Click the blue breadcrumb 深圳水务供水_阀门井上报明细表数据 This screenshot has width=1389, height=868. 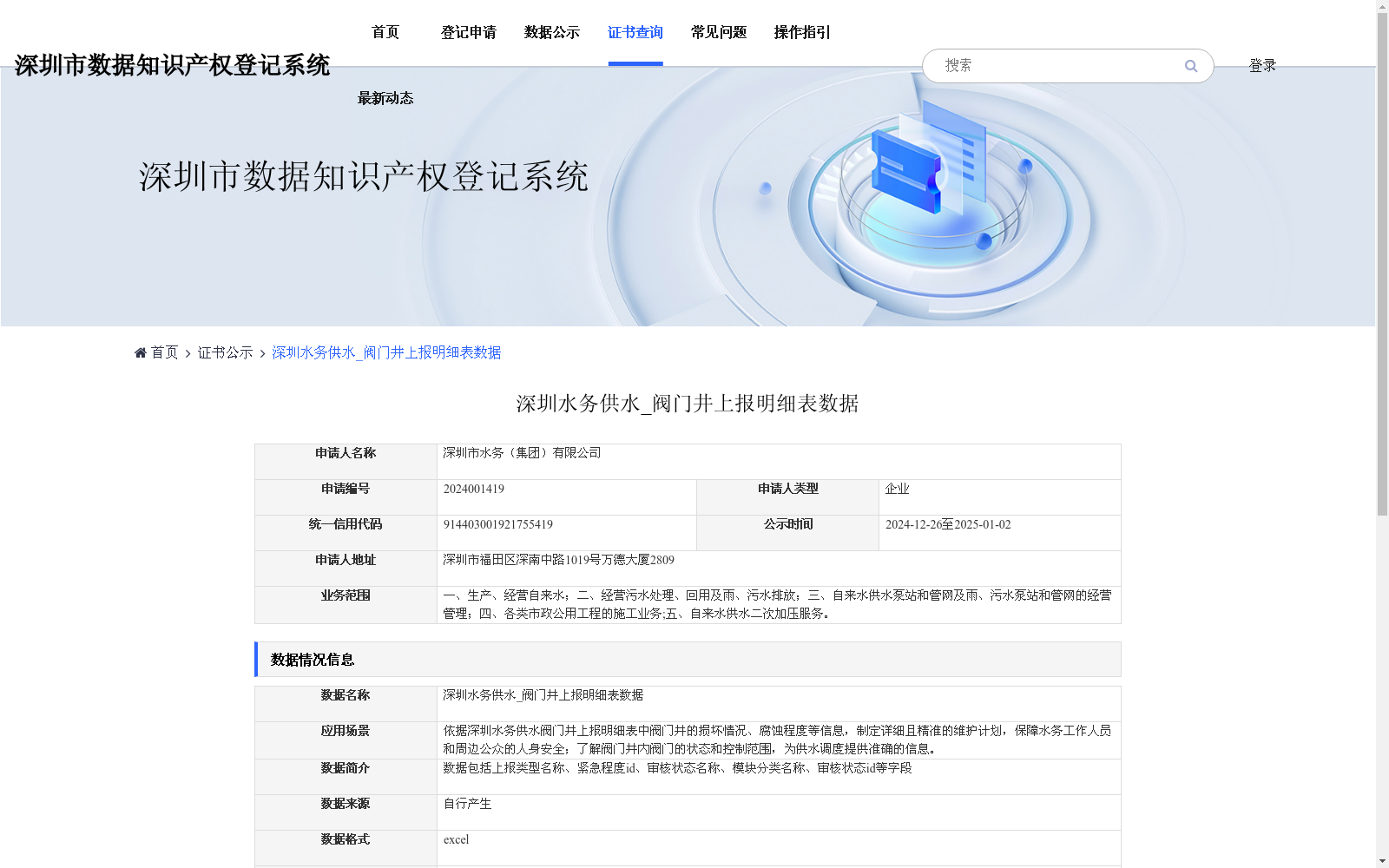pos(386,352)
